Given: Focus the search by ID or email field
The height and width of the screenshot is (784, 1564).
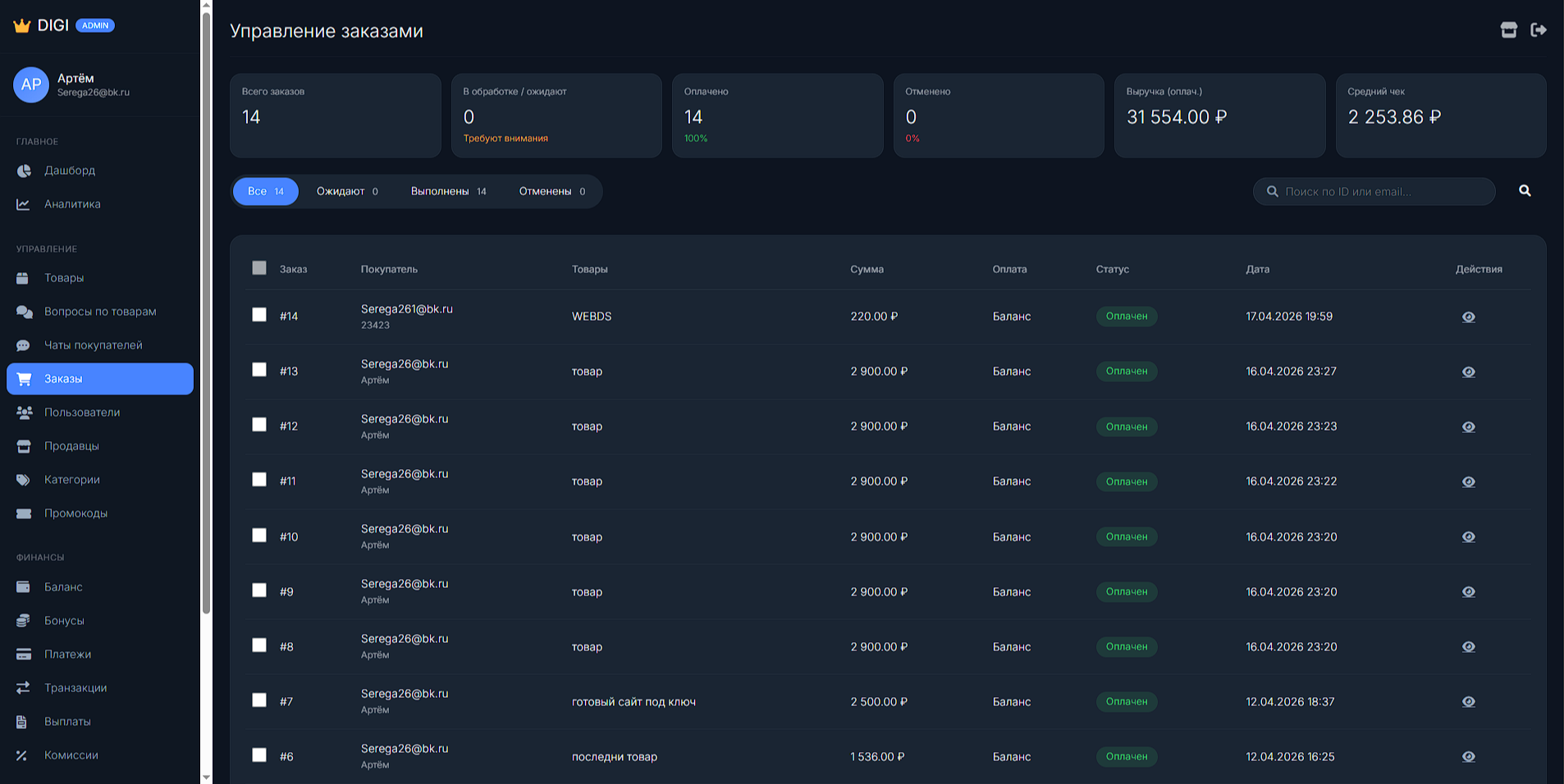Looking at the screenshot, I should (x=1374, y=191).
